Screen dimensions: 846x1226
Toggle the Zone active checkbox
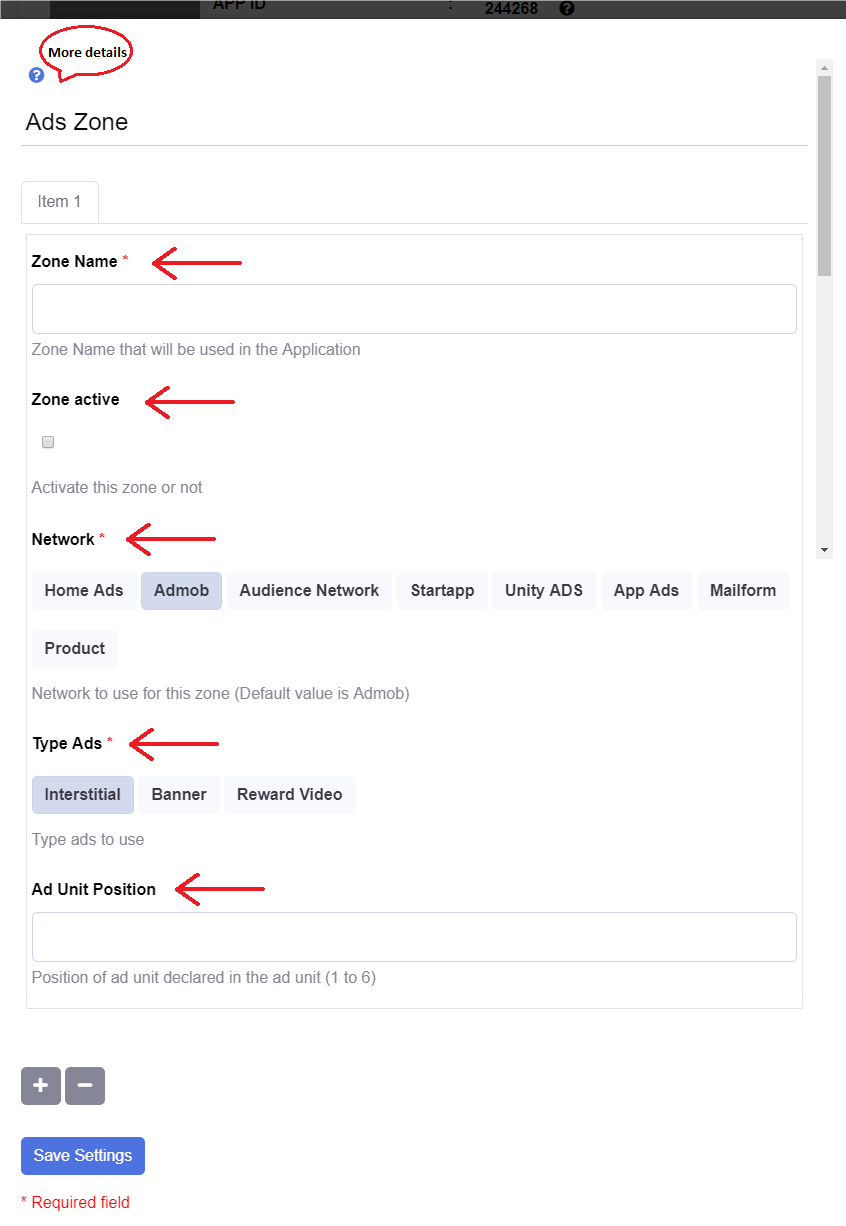click(48, 442)
